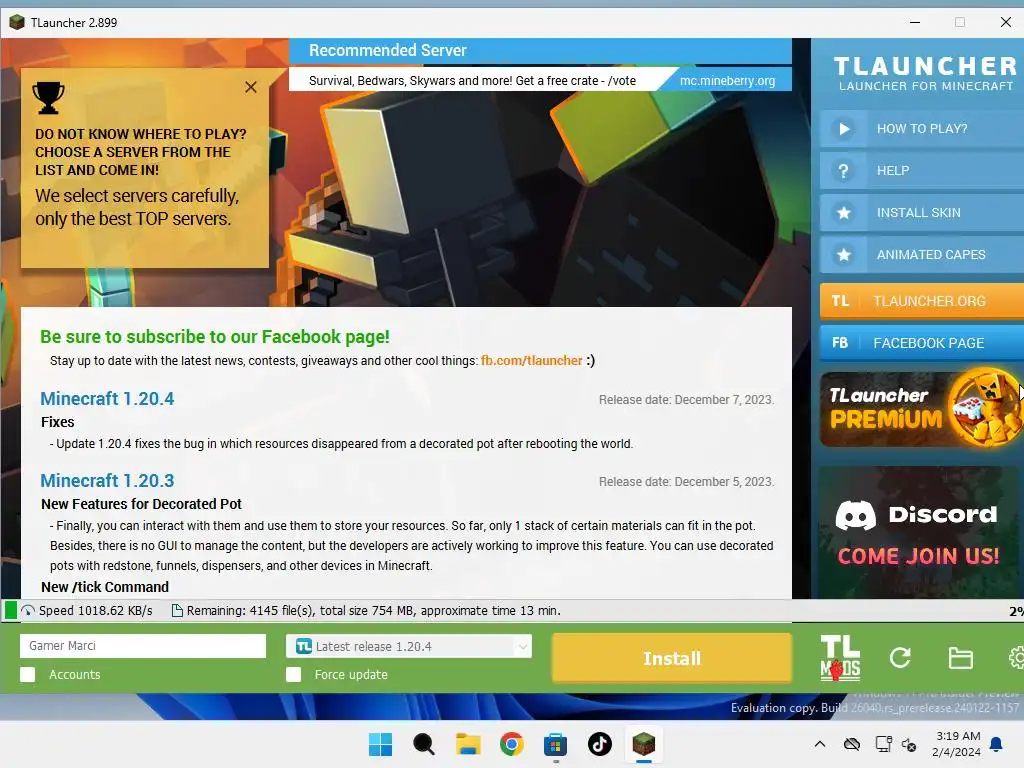Screen dimensions: 1024x768
Task: Click the Gamer Marci username field
Action: click(143, 646)
